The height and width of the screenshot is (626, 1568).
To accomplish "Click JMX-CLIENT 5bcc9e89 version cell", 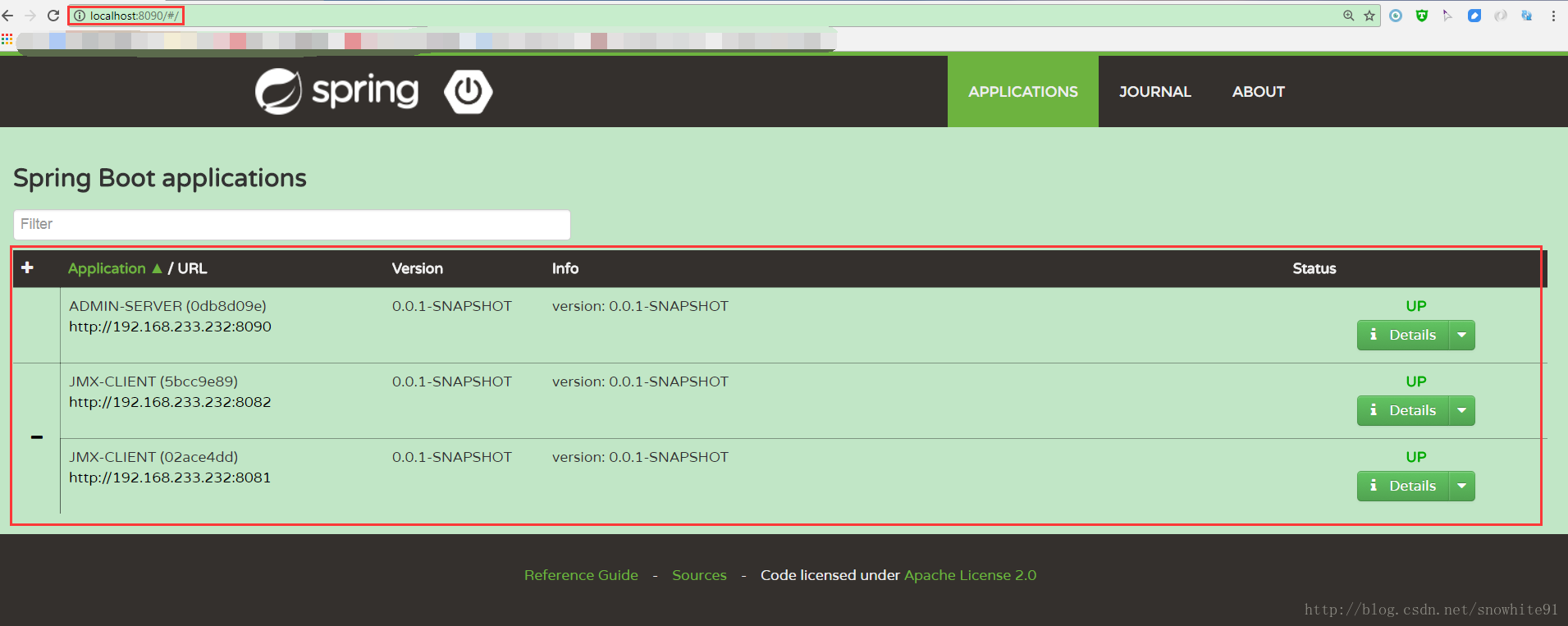I will (452, 382).
